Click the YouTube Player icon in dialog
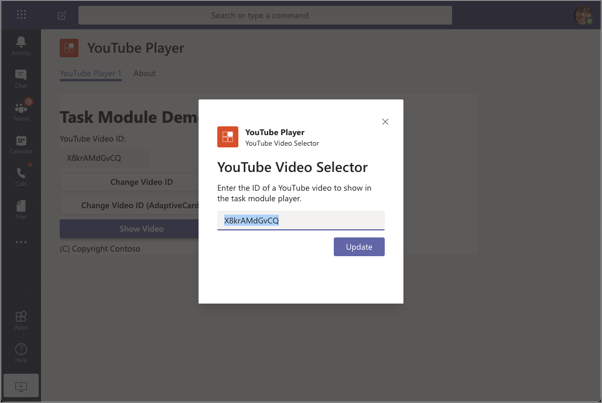 (x=228, y=137)
